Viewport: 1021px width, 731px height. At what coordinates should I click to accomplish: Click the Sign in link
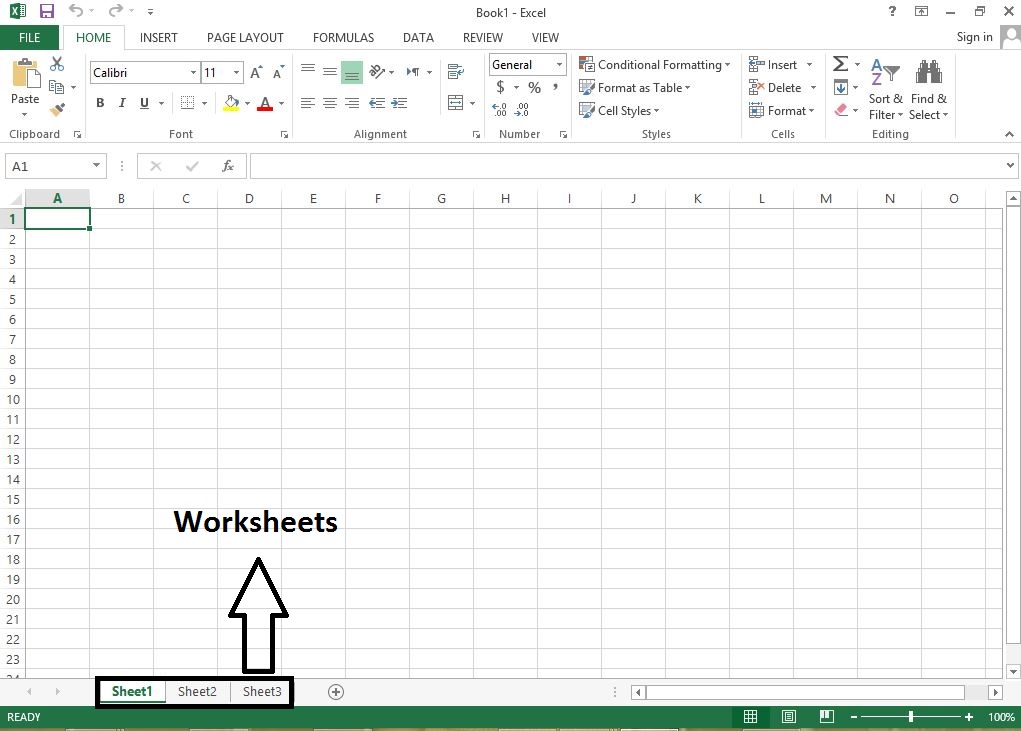click(974, 37)
